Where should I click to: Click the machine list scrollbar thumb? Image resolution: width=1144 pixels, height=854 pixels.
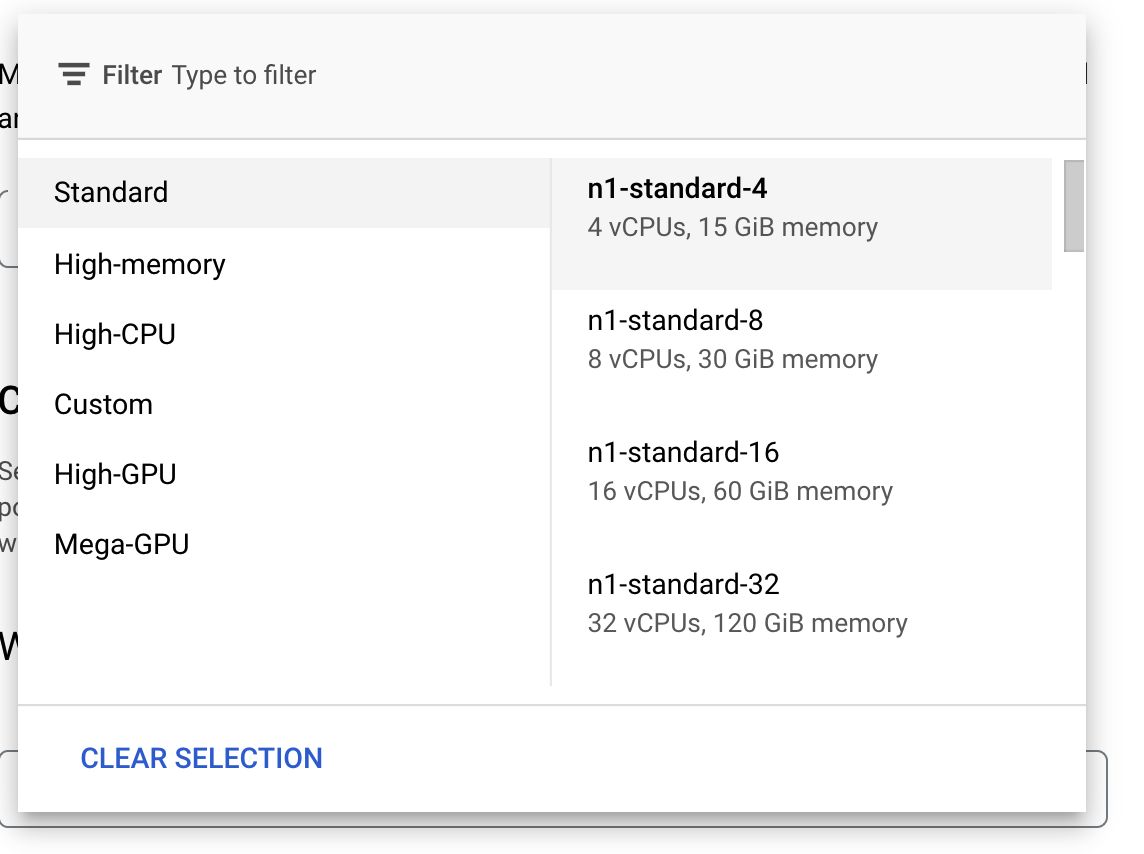(1074, 205)
